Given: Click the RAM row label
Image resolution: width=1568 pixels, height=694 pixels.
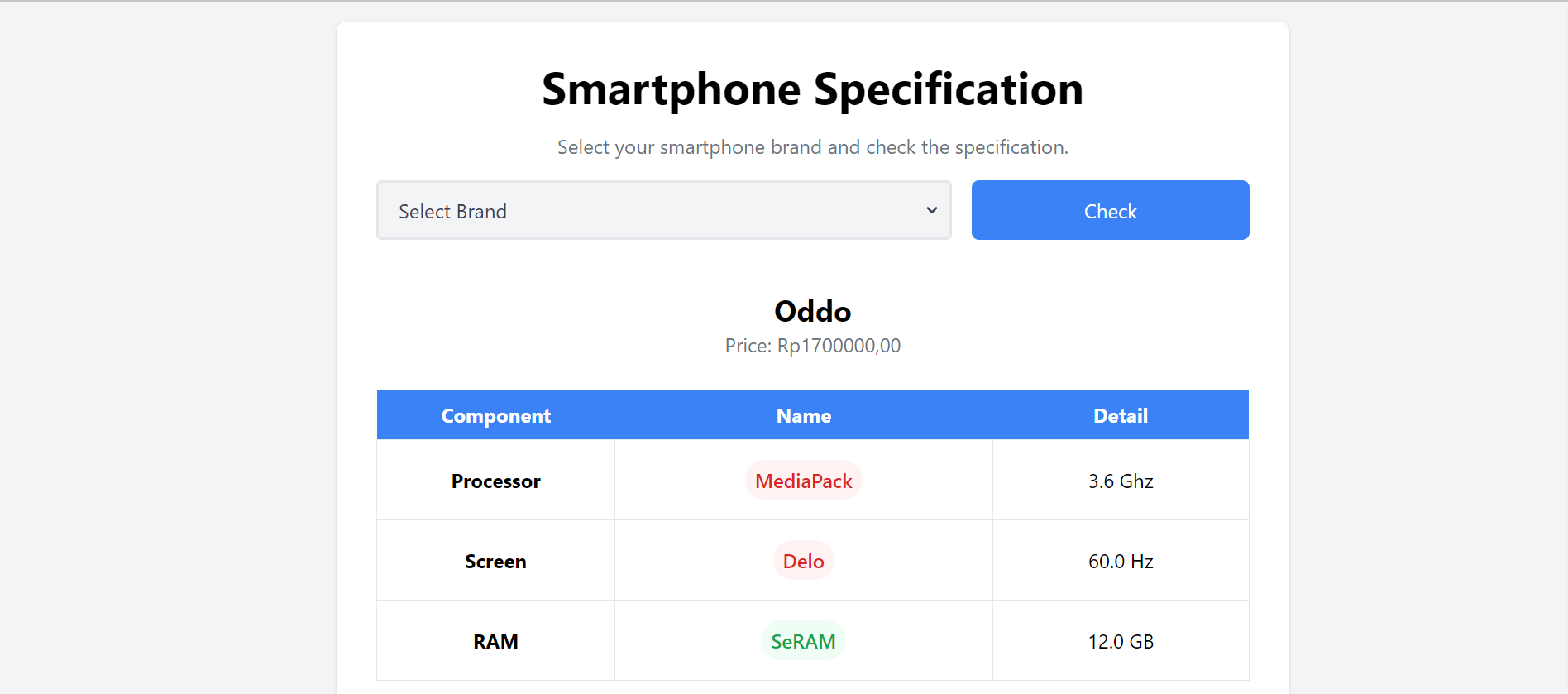Looking at the screenshot, I should 495,642.
